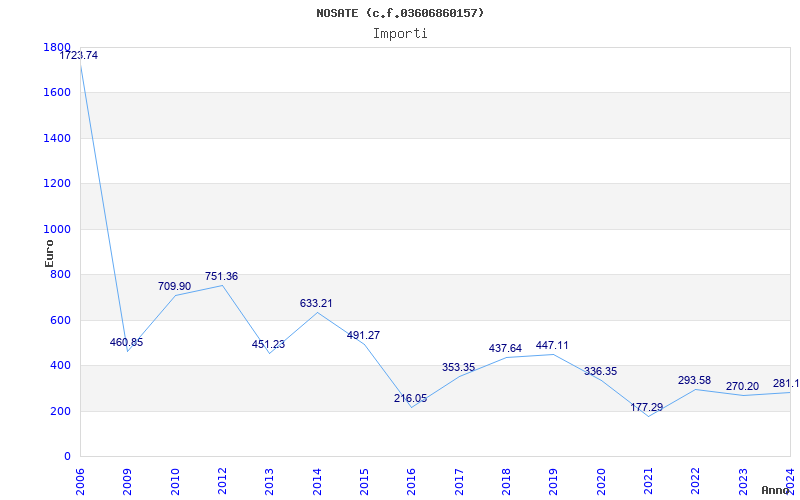800x500 pixels.
Task: Click the 1800 y-axis tick label
Action: click(57, 47)
